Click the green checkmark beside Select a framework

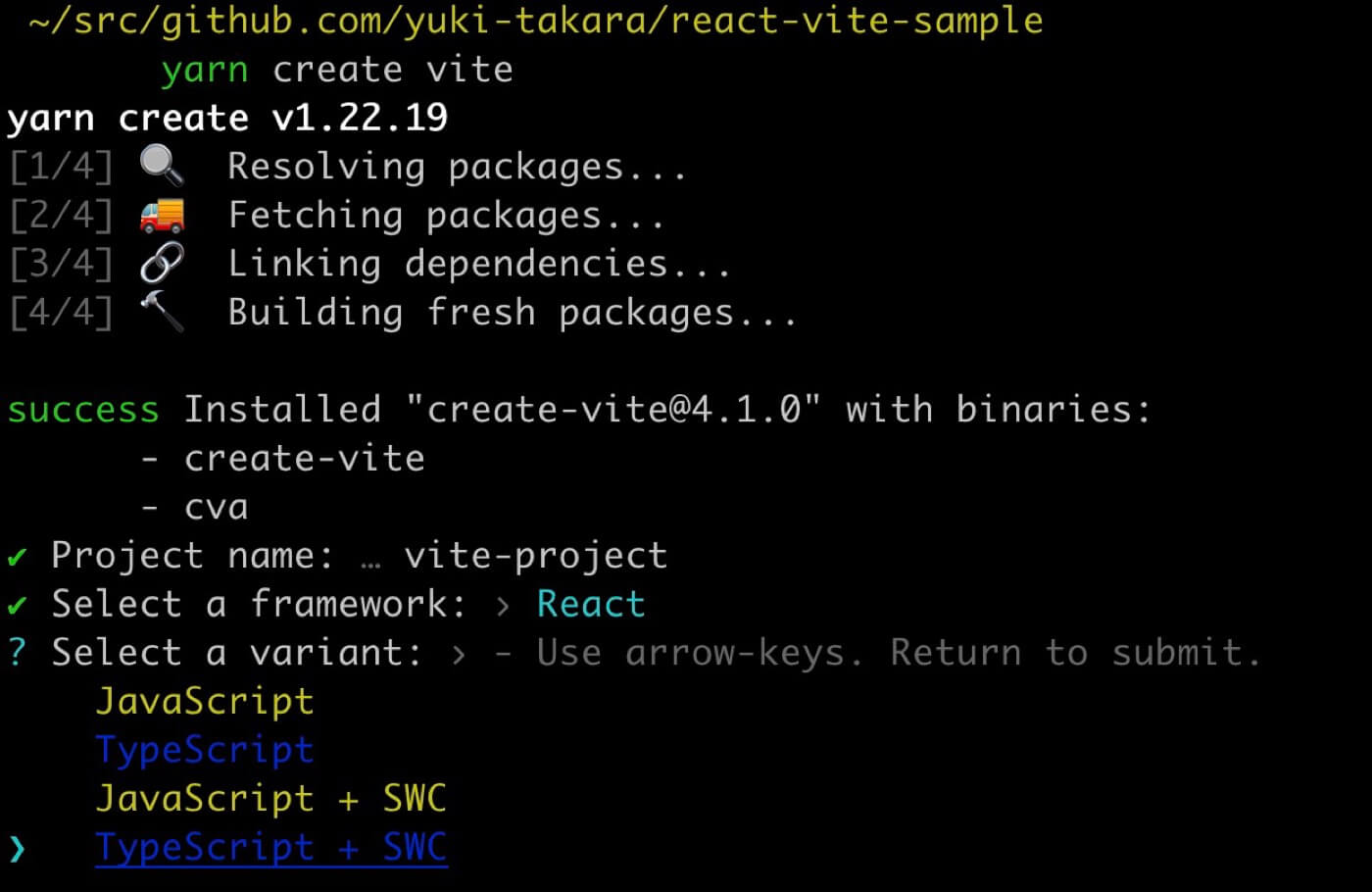[x=17, y=605]
